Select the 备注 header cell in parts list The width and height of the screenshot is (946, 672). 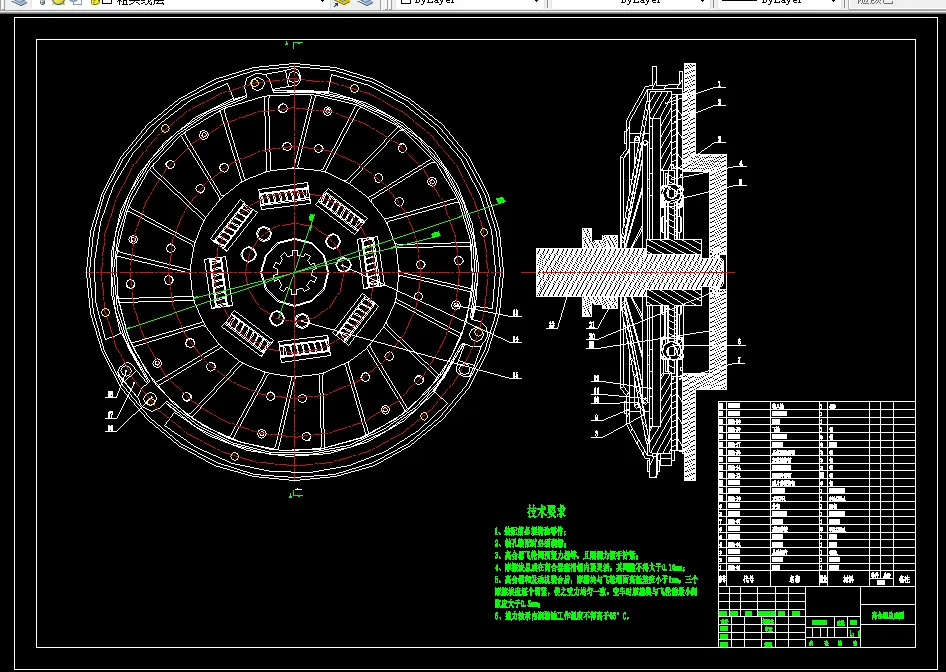coord(904,578)
